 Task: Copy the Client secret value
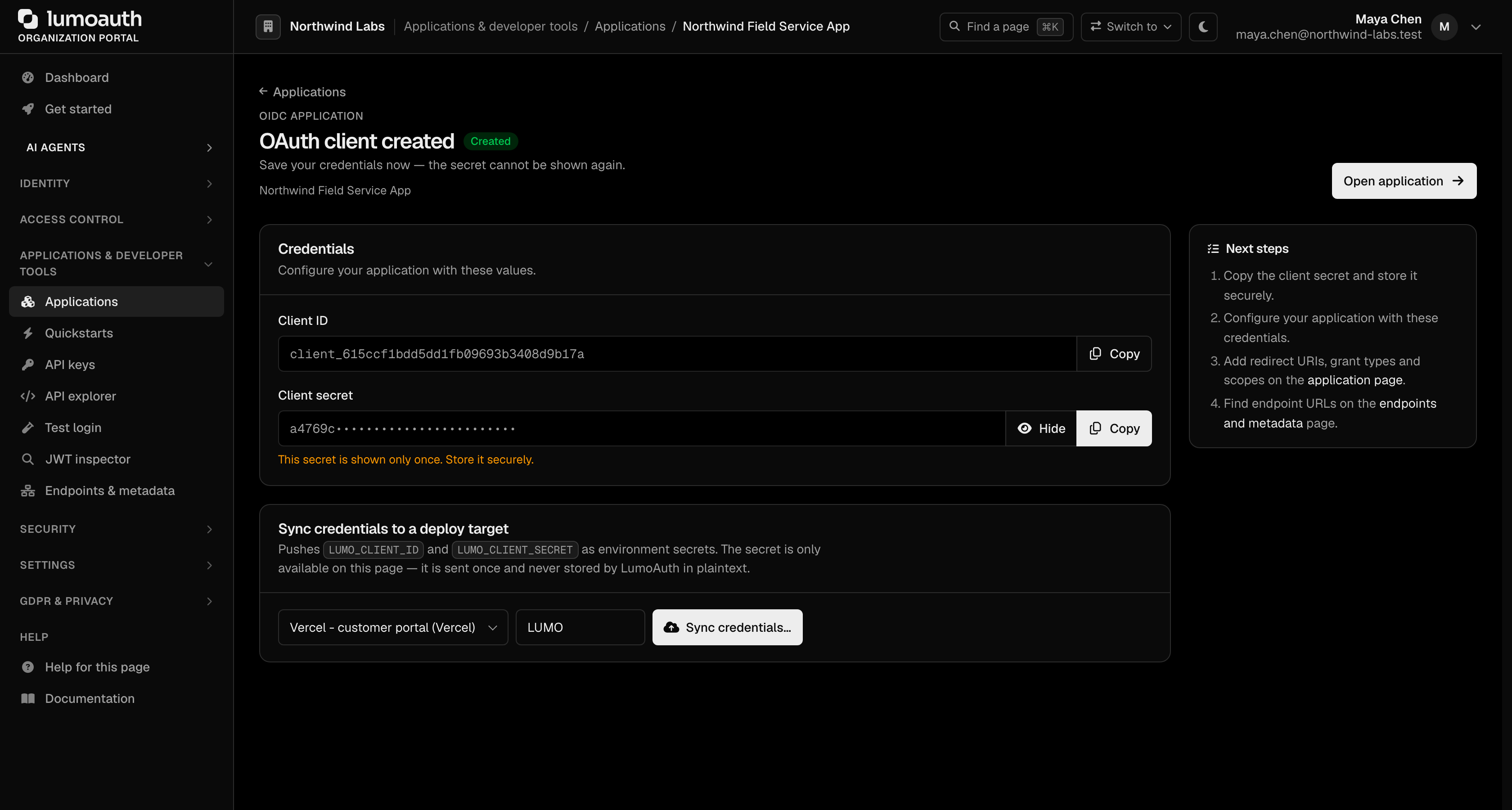[1114, 428]
